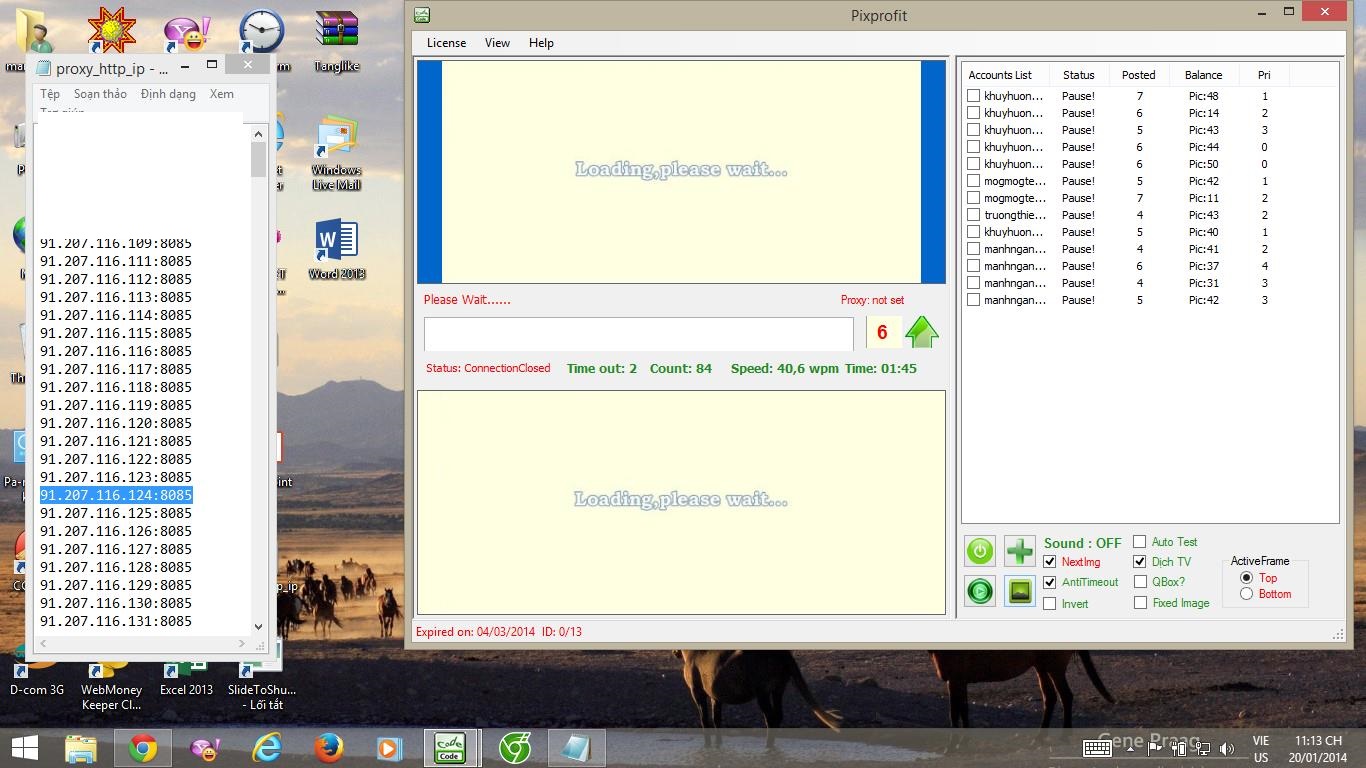The image size is (1366, 768).
Task: Click Notepad horizontal scrollbar right arrow
Action: [x=241, y=643]
